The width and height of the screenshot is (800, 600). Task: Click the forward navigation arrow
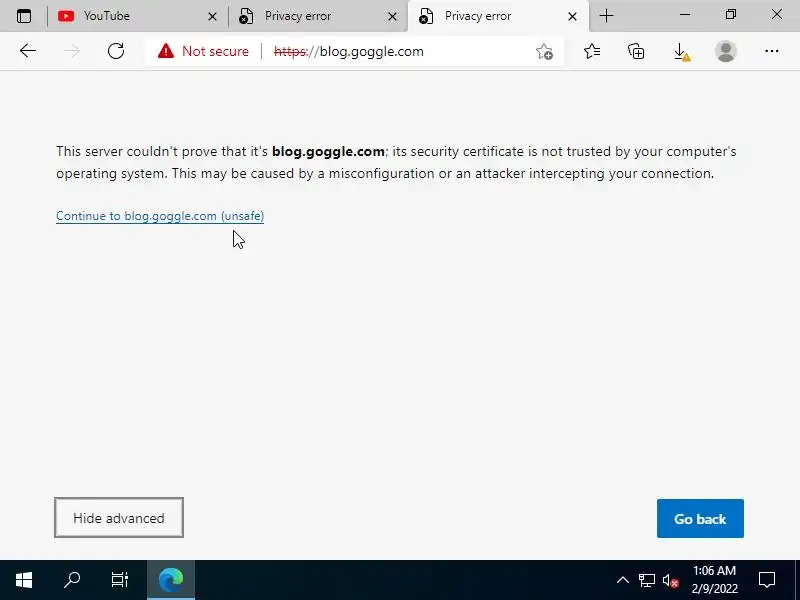72,51
